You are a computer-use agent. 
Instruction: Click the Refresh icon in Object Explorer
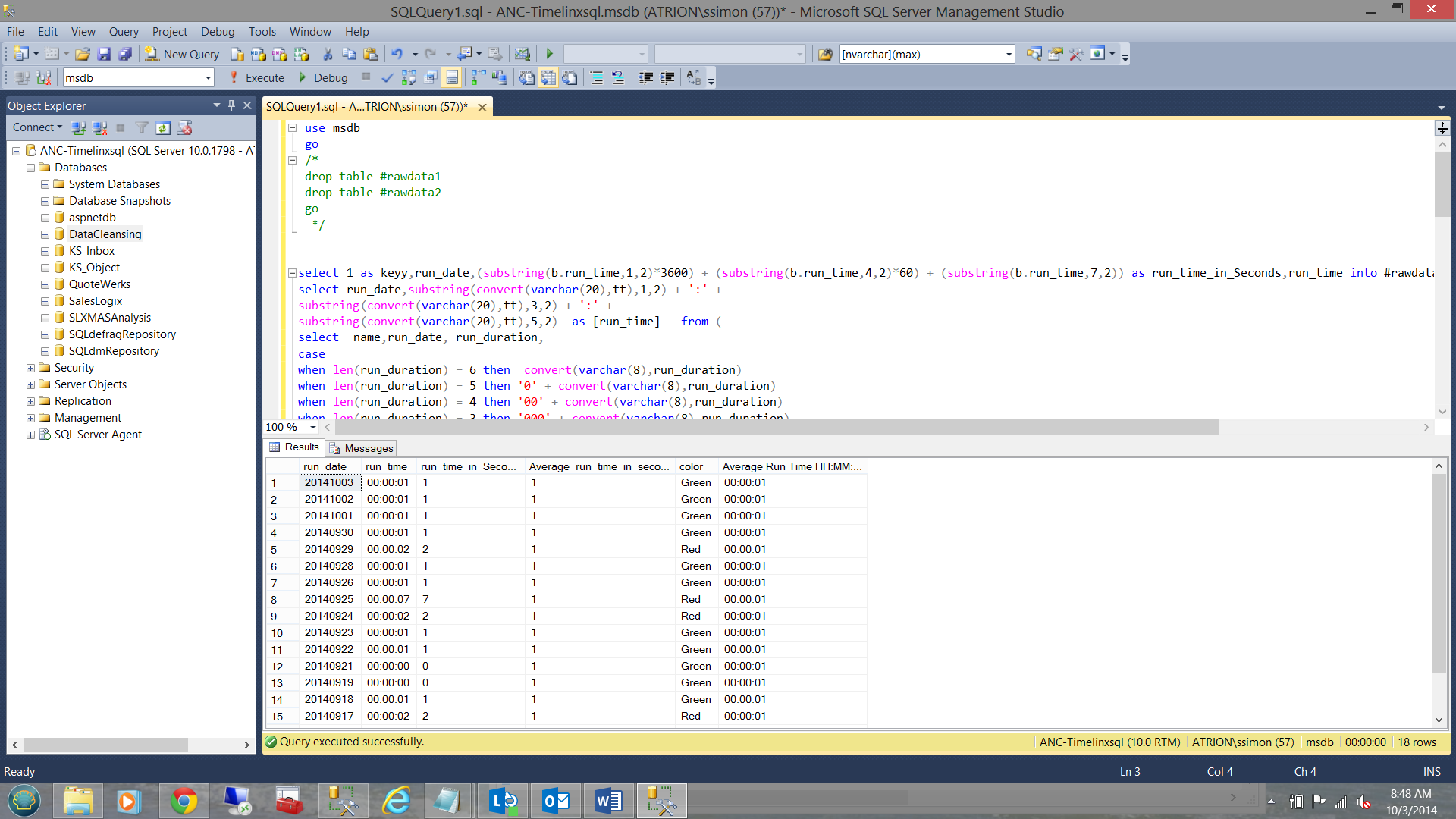click(163, 127)
